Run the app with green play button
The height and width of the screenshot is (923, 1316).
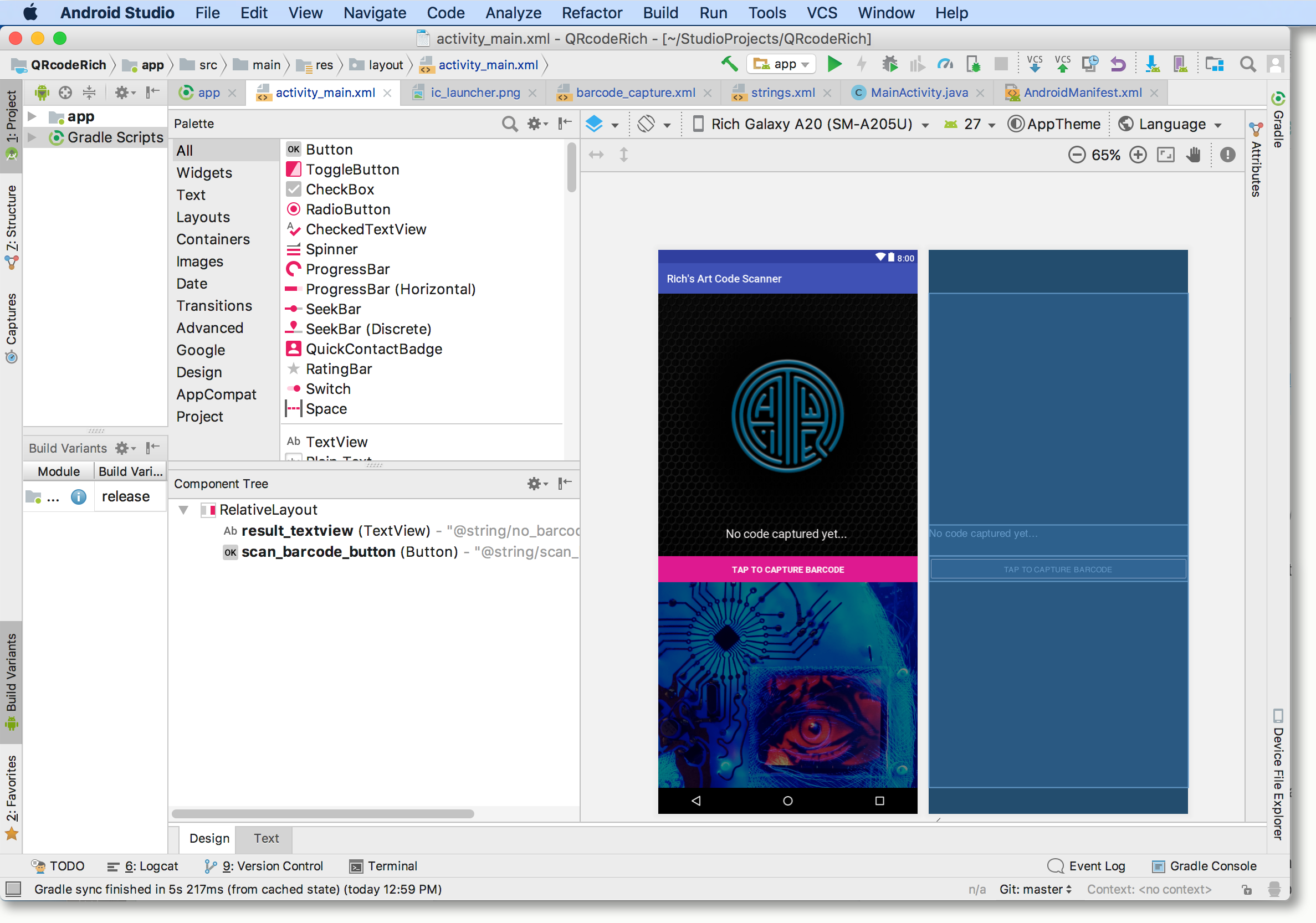(x=834, y=64)
